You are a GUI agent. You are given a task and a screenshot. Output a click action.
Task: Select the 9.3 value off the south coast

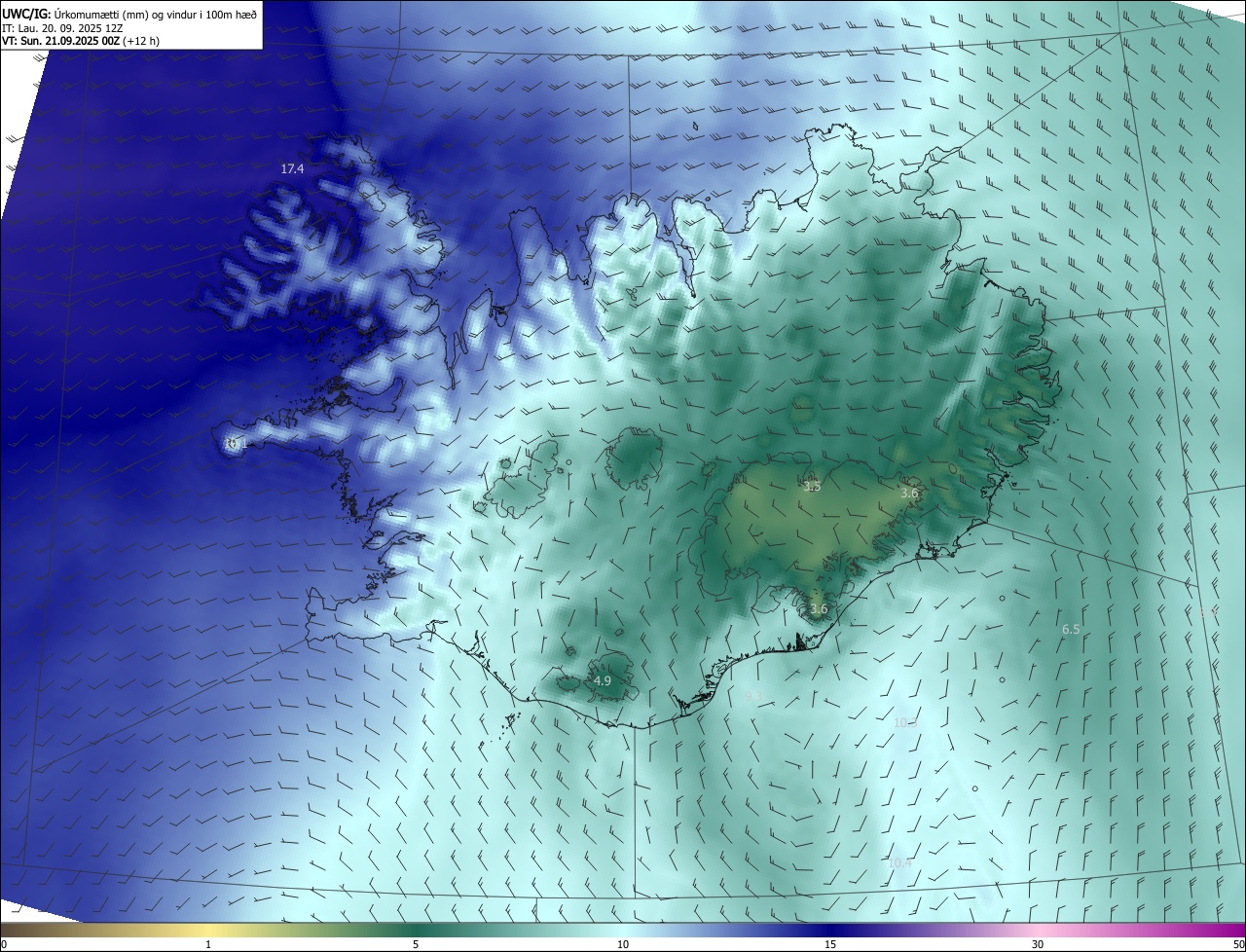click(752, 696)
